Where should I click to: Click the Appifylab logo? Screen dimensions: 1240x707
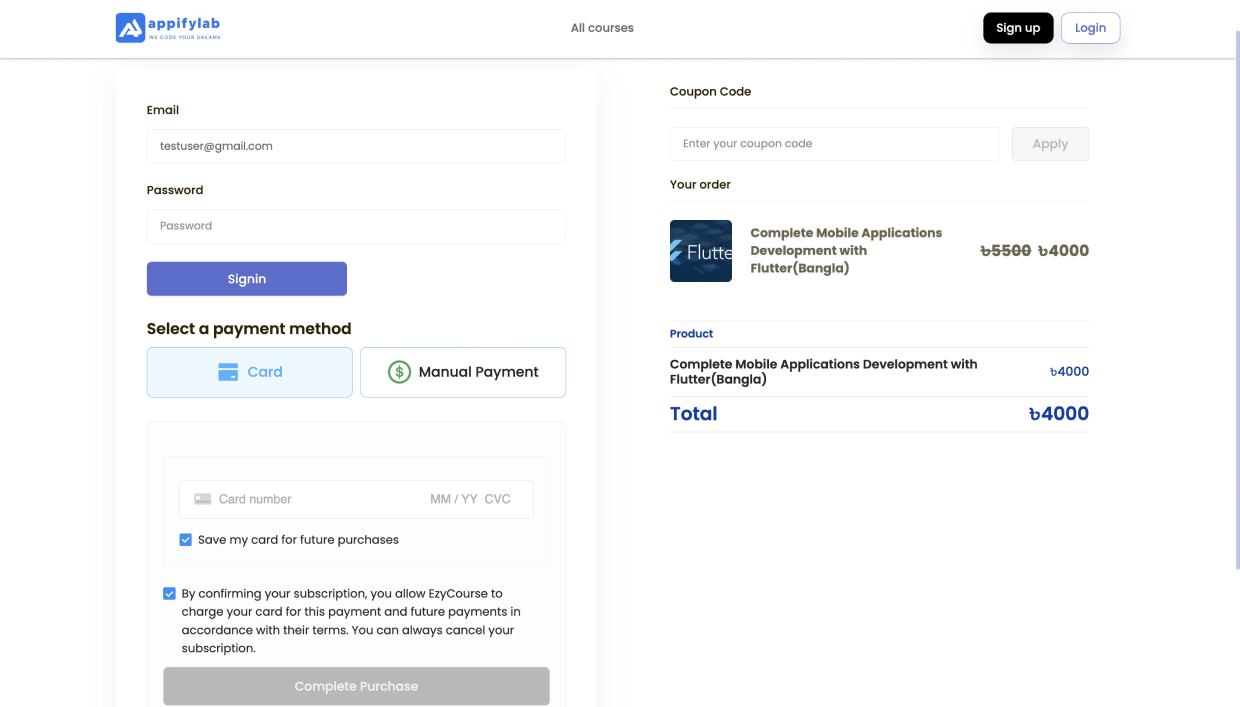tap(168, 28)
